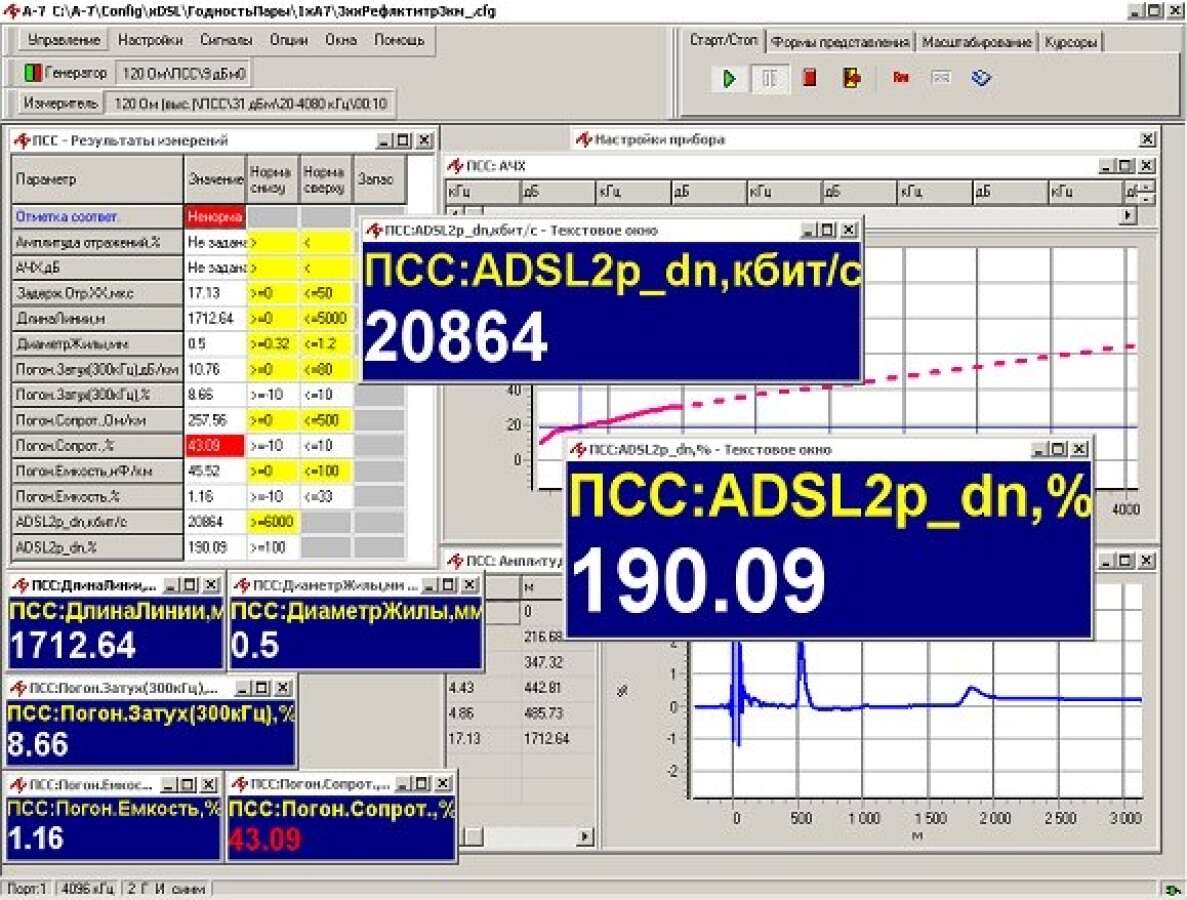Click the Параметр column header

(97, 179)
